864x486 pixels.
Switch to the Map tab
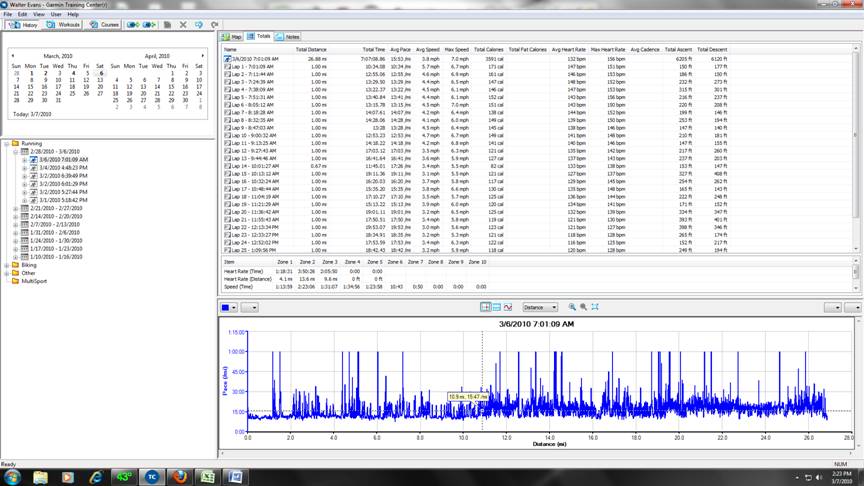[x=232, y=36]
